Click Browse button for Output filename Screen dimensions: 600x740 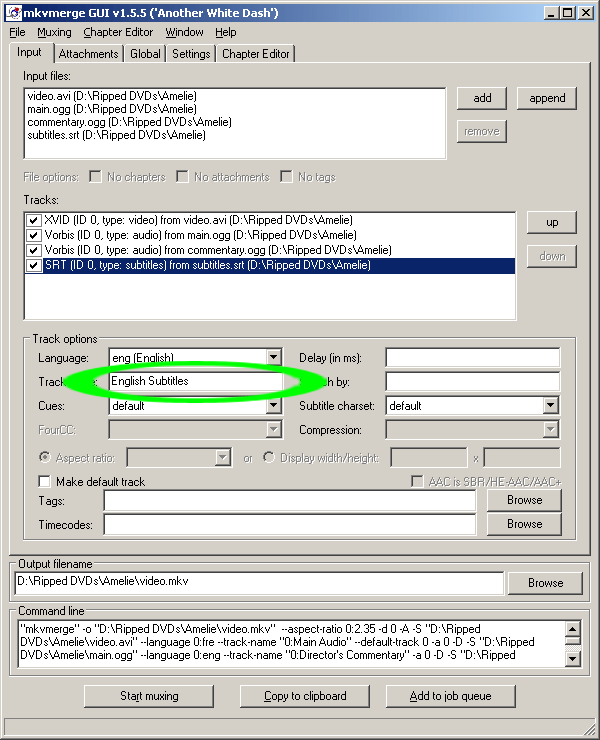545,583
